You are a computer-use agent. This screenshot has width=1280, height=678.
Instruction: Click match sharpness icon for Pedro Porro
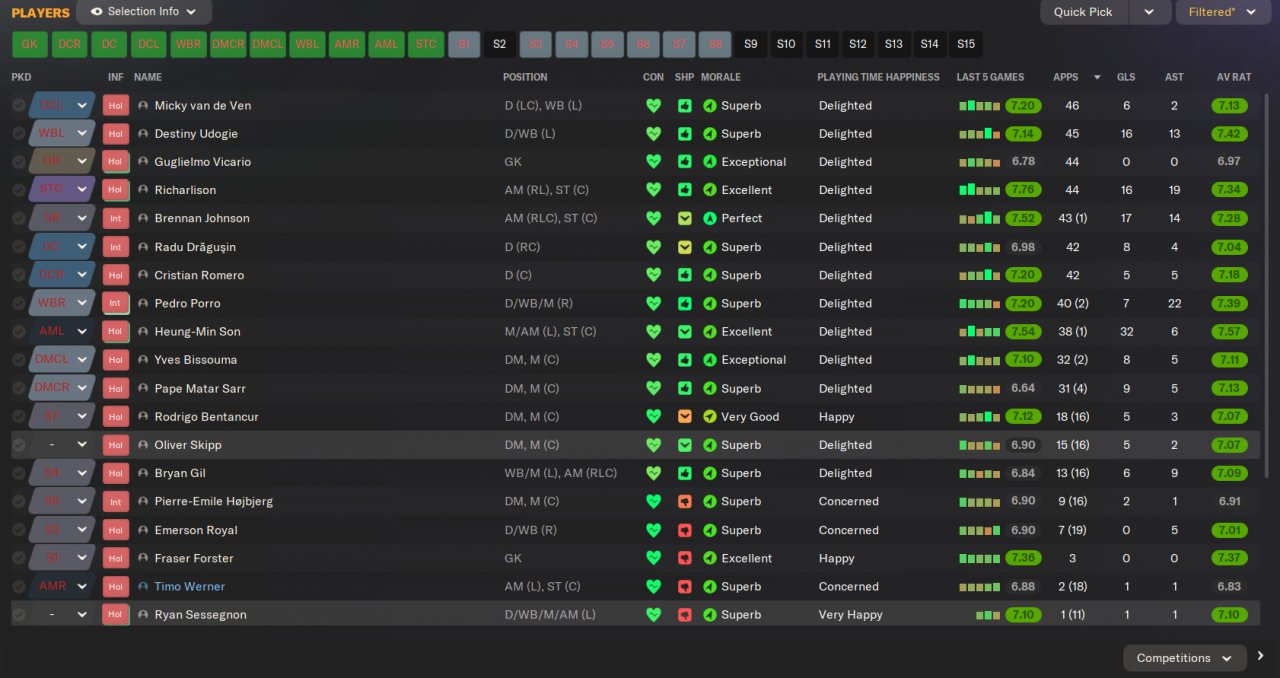[685, 303]
